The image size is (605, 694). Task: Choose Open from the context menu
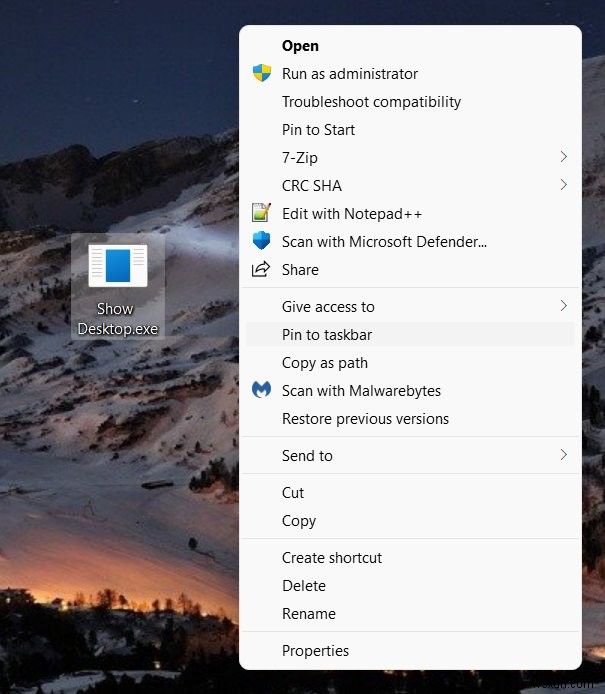pos(410,46)
